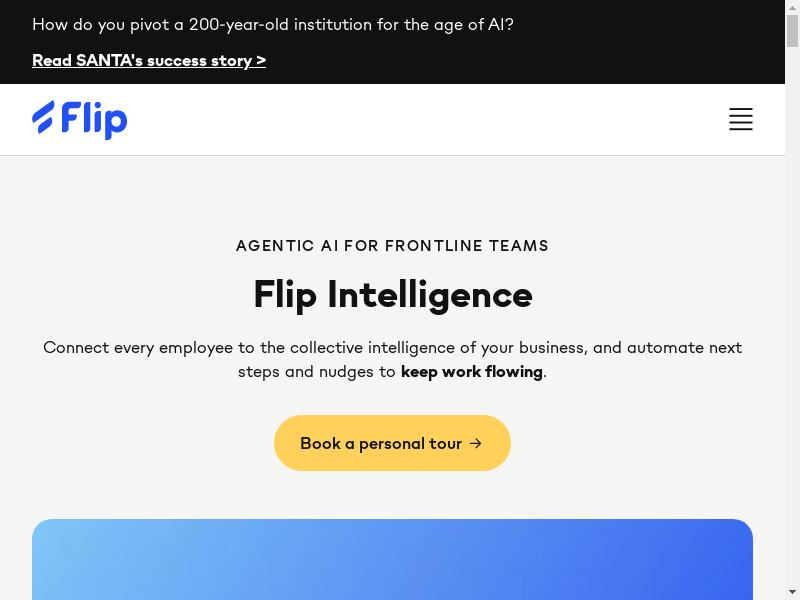Click the chevron after SANTA's success story
The image size is (800, 600).
[x=261, y=61]
